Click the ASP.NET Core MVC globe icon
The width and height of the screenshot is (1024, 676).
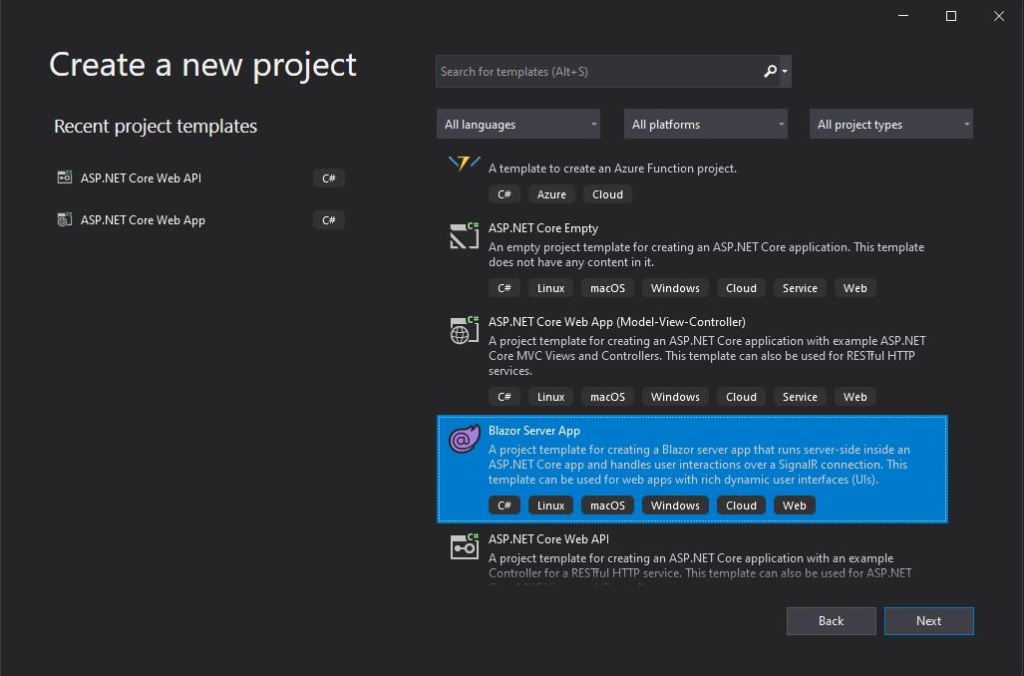(464, 331)
